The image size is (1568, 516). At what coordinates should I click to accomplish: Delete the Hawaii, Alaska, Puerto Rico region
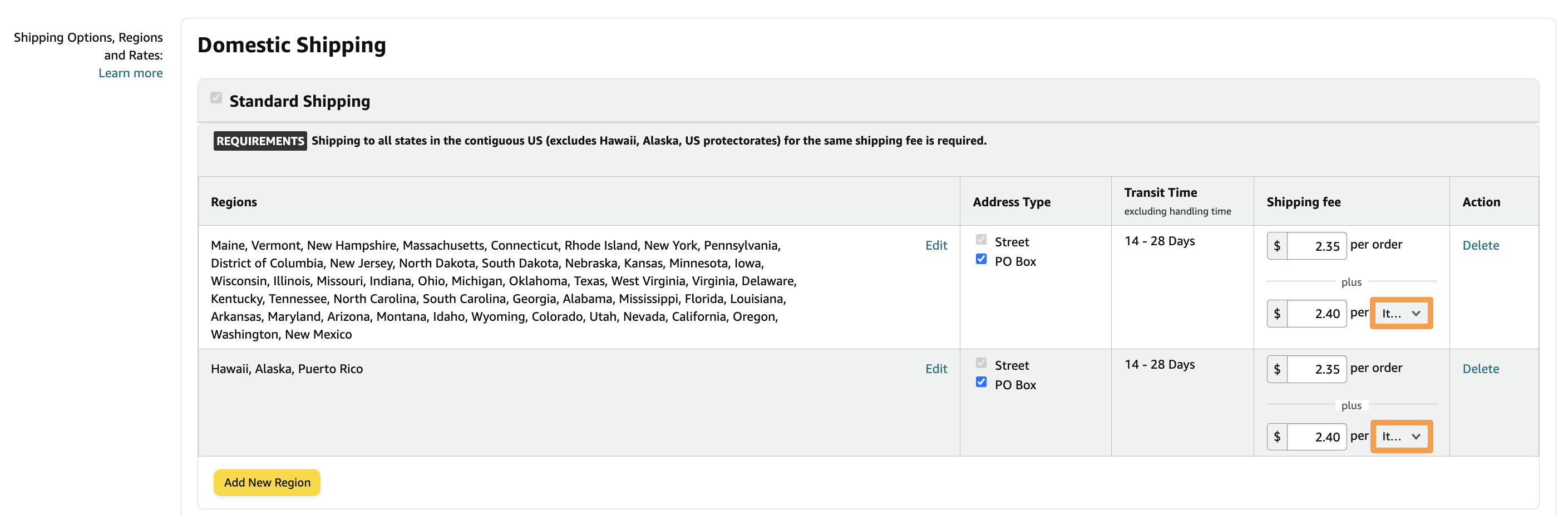tap(1481, 369)
